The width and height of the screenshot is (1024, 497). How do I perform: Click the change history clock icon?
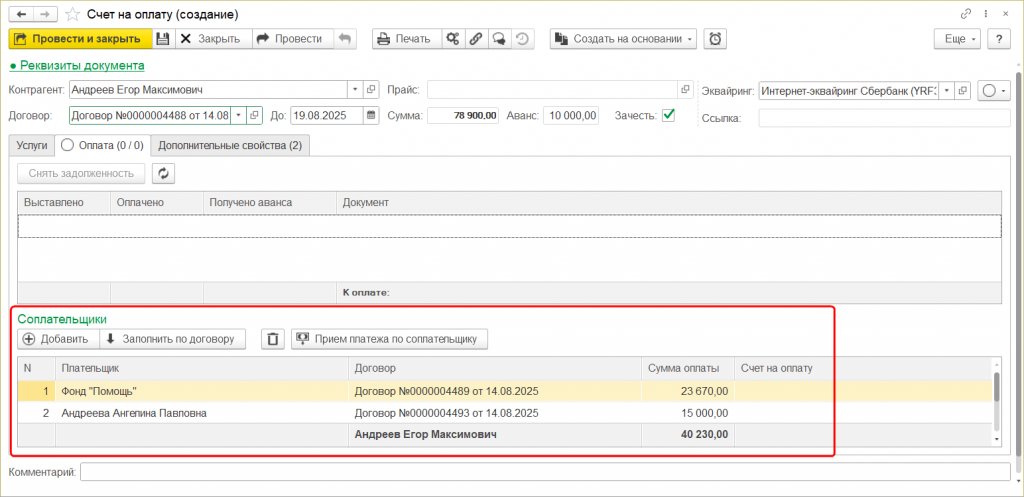[x=522, y=39]
